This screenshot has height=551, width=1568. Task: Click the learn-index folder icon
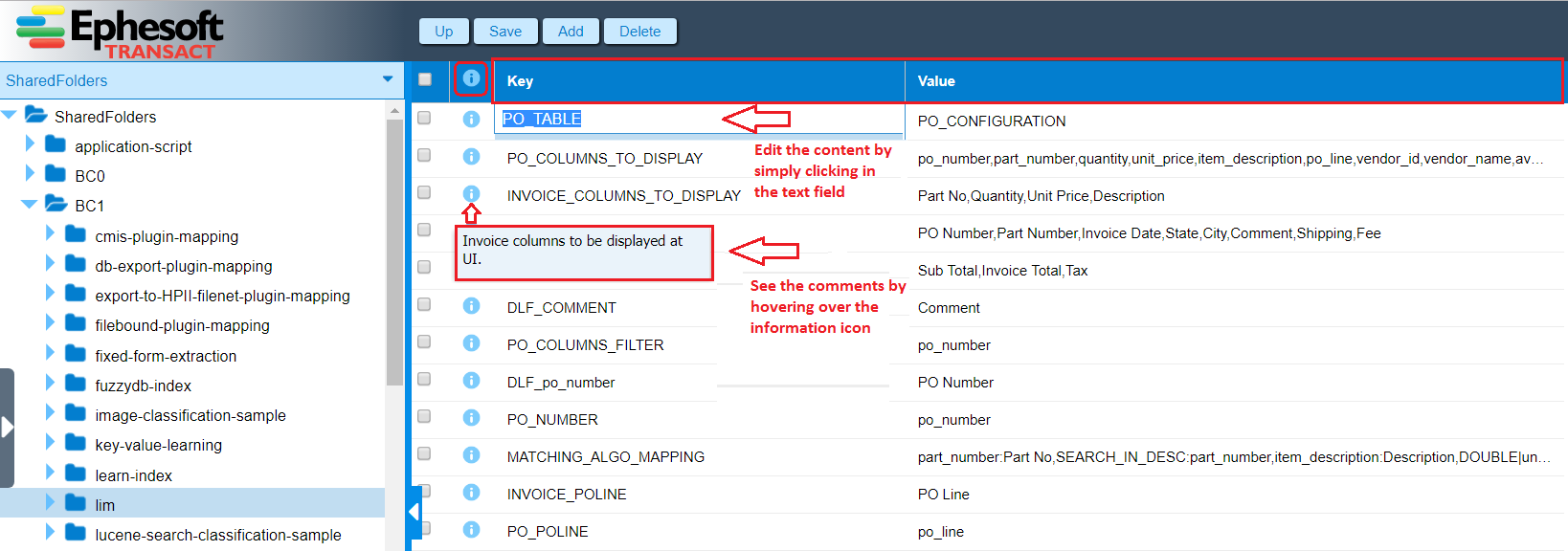[76, 474]
